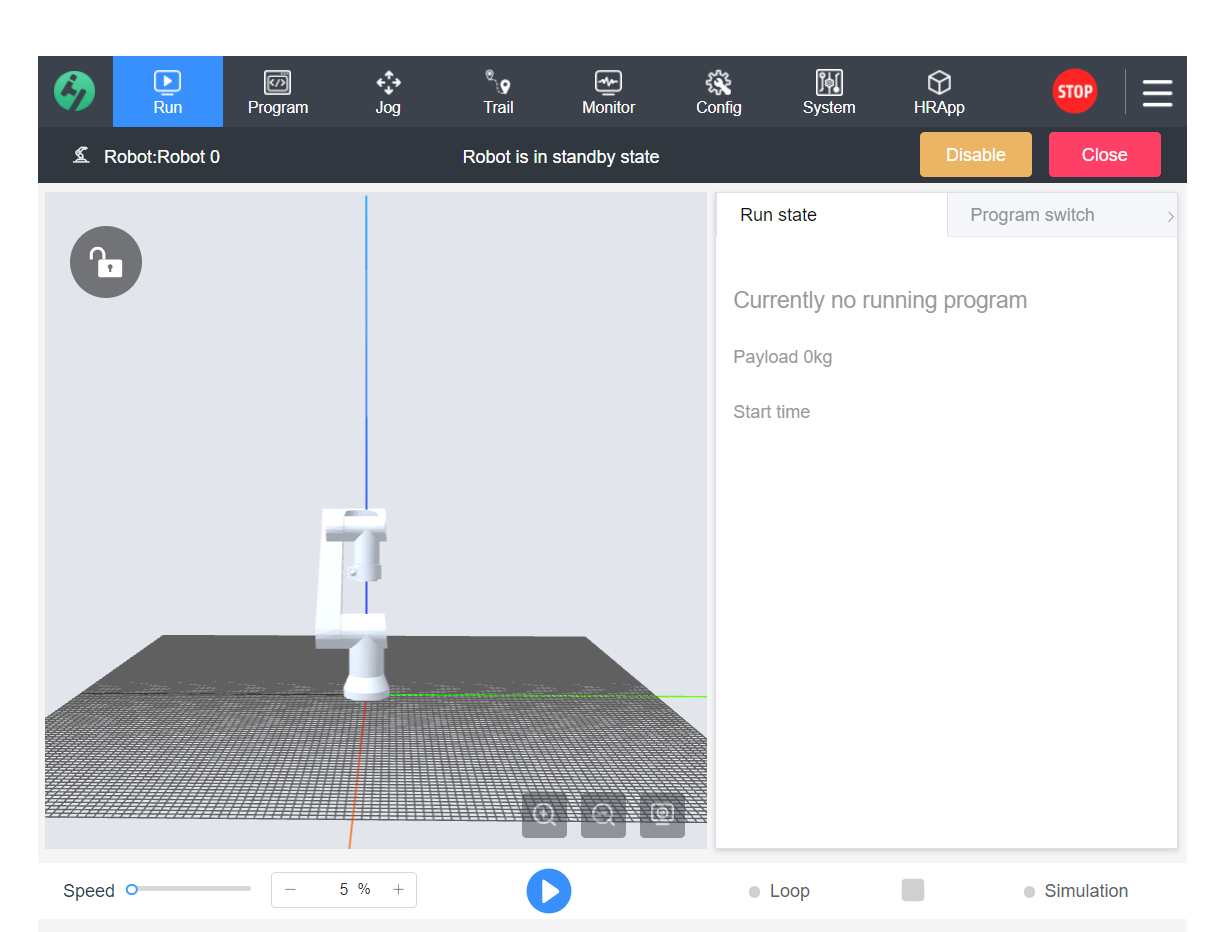Open the Monitor page

pyautogui.click(x=608, y=92)
